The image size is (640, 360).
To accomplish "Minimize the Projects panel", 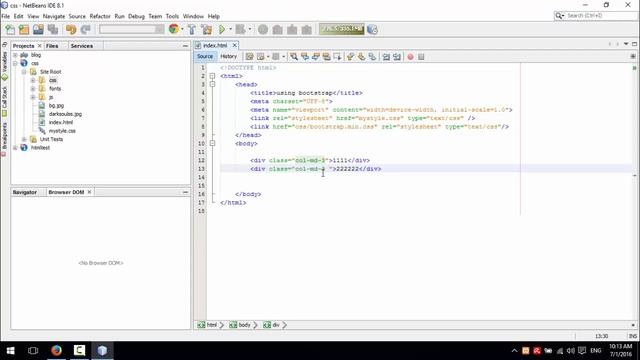I will point(185,46).
